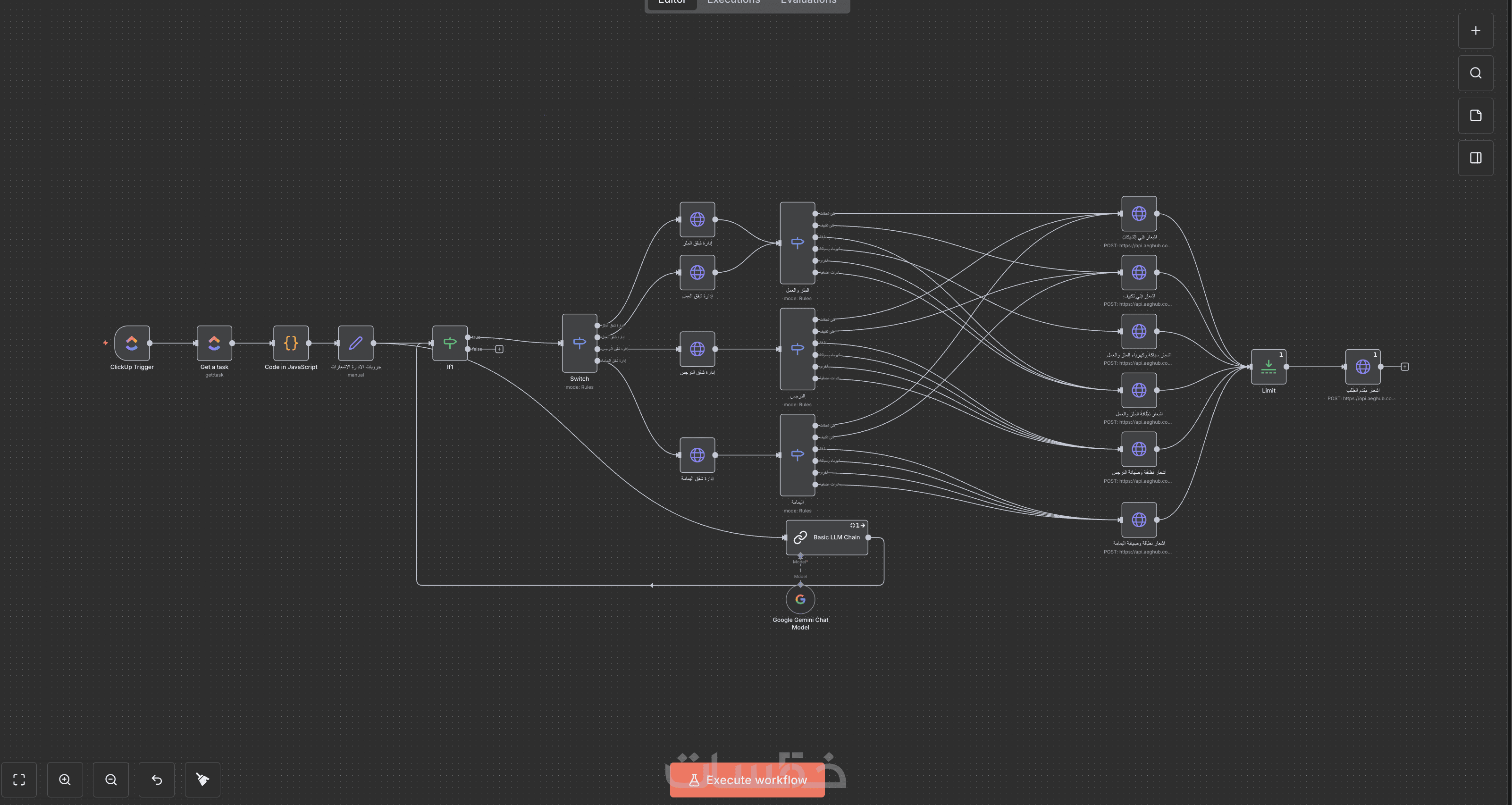
Task: Open the node search panel
Action: pos(1475,73)
